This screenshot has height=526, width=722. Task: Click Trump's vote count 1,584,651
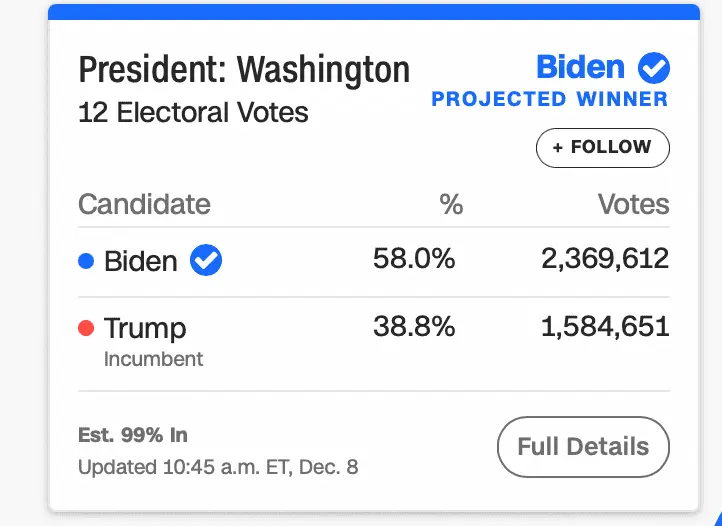[605, 326]
